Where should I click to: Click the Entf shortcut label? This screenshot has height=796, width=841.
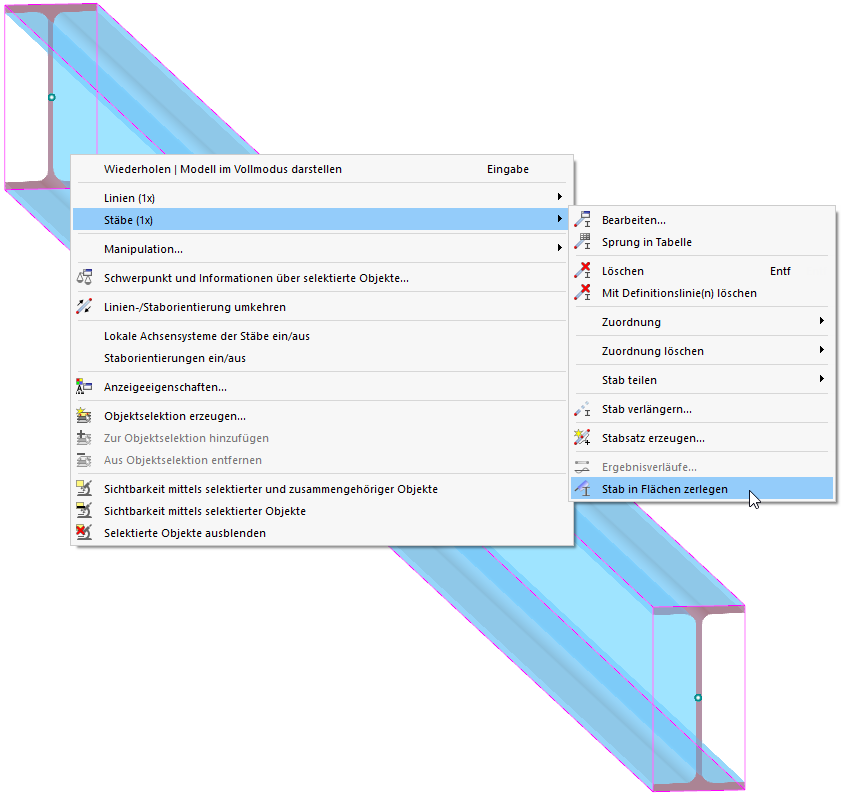(x=780, y=271)
